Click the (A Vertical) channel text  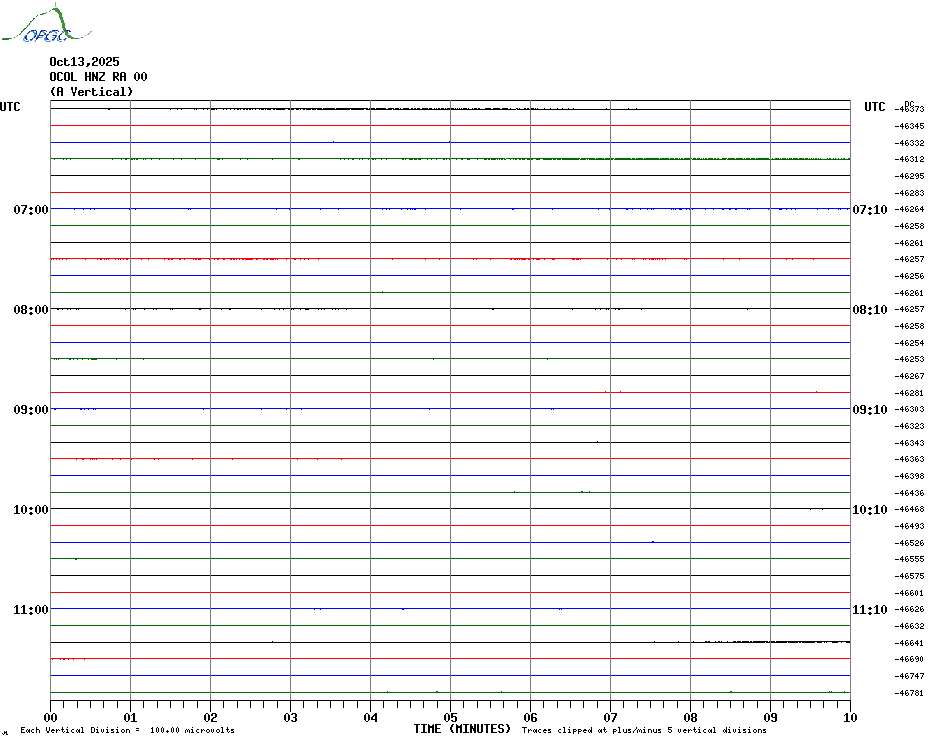click(91, 92)
